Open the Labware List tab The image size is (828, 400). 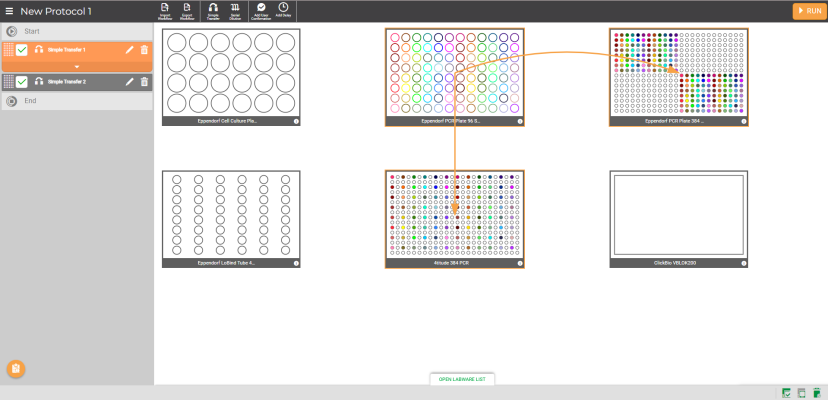pyautogui.click(x=461, y=380)
